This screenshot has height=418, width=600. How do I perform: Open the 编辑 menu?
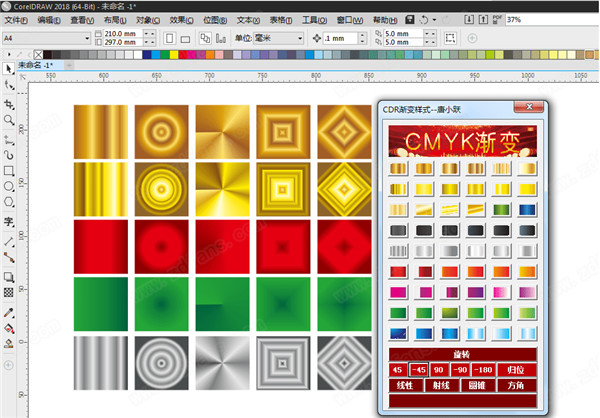coord(49,20)
